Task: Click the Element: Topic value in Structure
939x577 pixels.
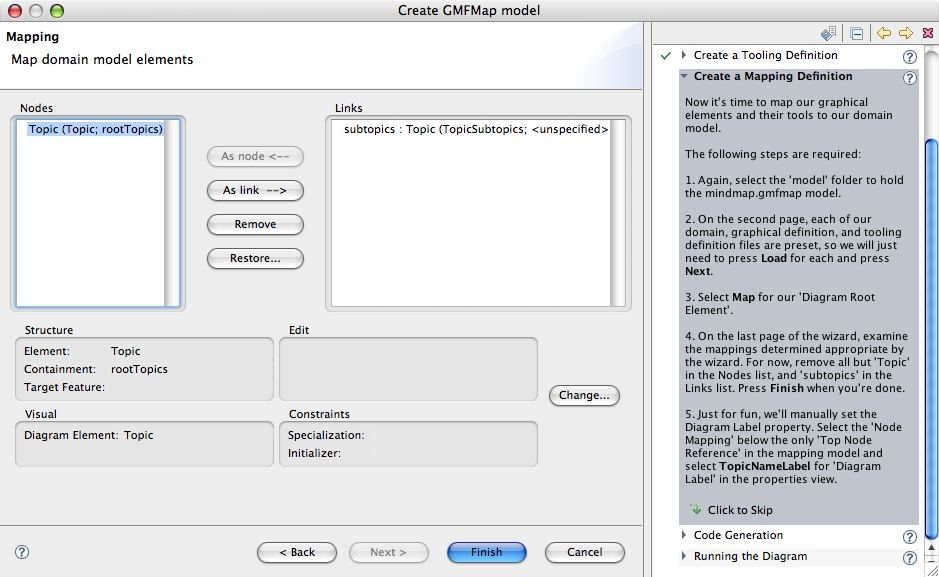Action: click(125, 351)
